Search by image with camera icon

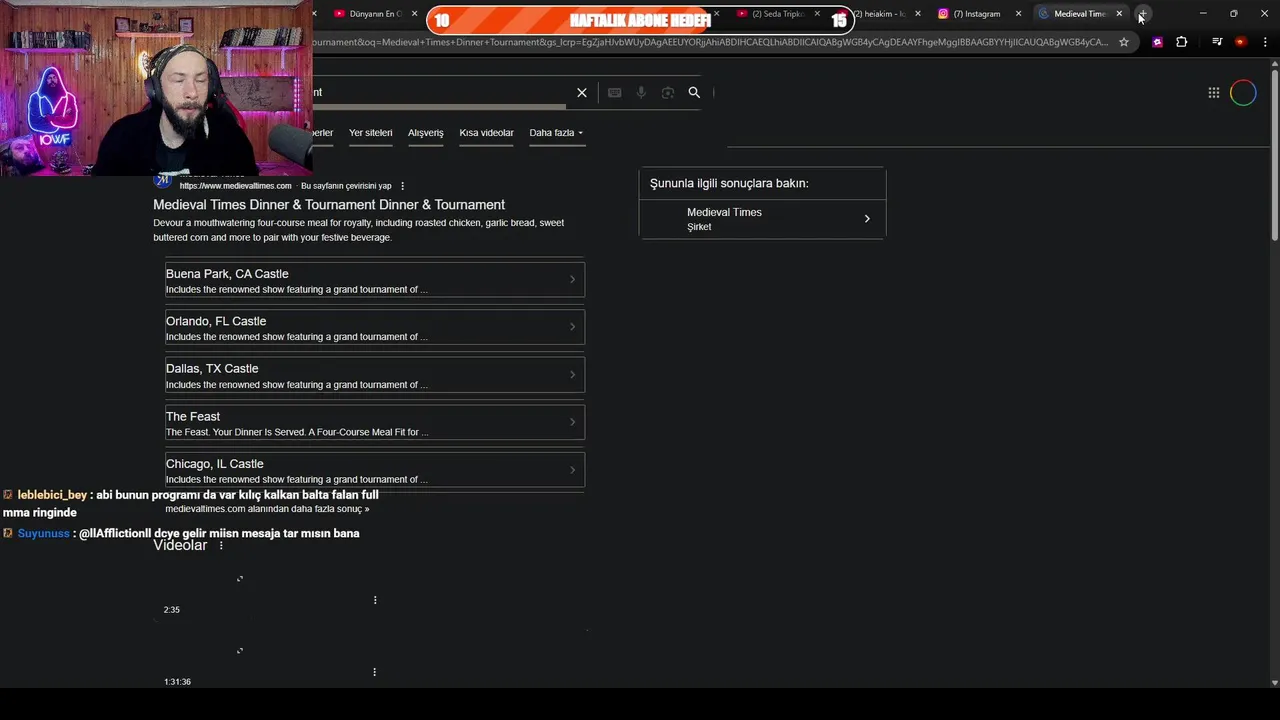coord(668,92)
